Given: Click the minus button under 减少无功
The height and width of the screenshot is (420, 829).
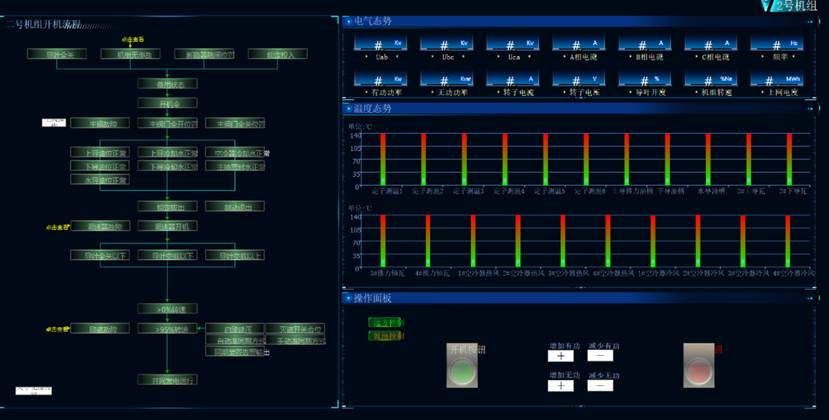Looking at the screenshot, I should pyautogui.click(x=600, y=386).
